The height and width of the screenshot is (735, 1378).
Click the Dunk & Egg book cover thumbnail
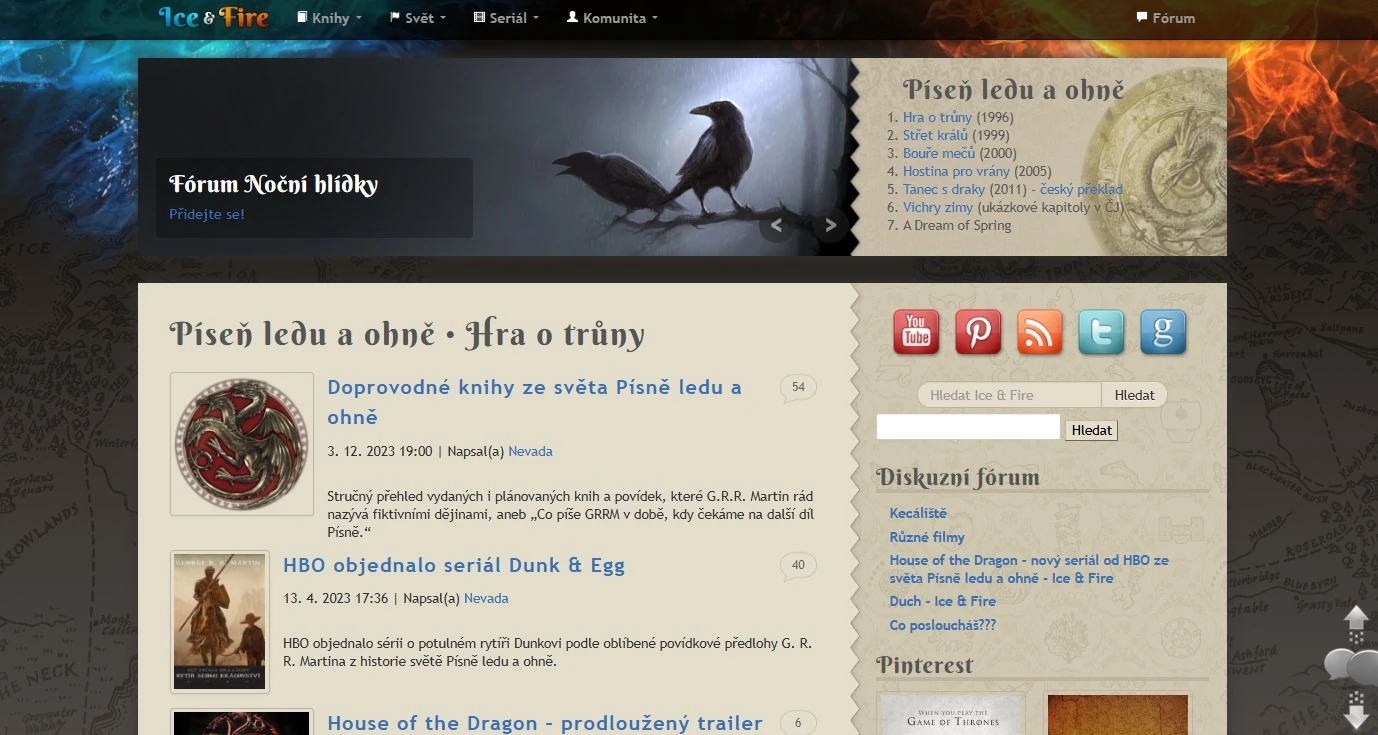pyautogui.click(x=220, y=621)
